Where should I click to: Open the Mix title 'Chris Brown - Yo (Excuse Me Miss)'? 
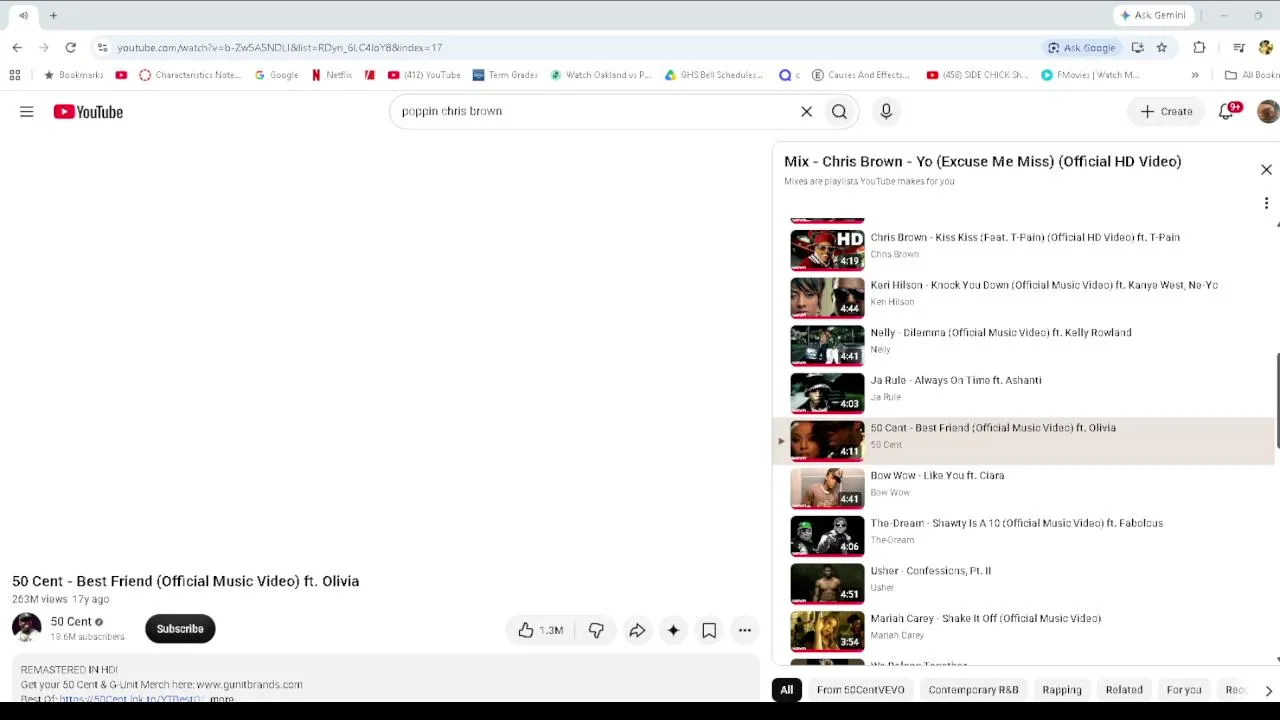[982, 161]
